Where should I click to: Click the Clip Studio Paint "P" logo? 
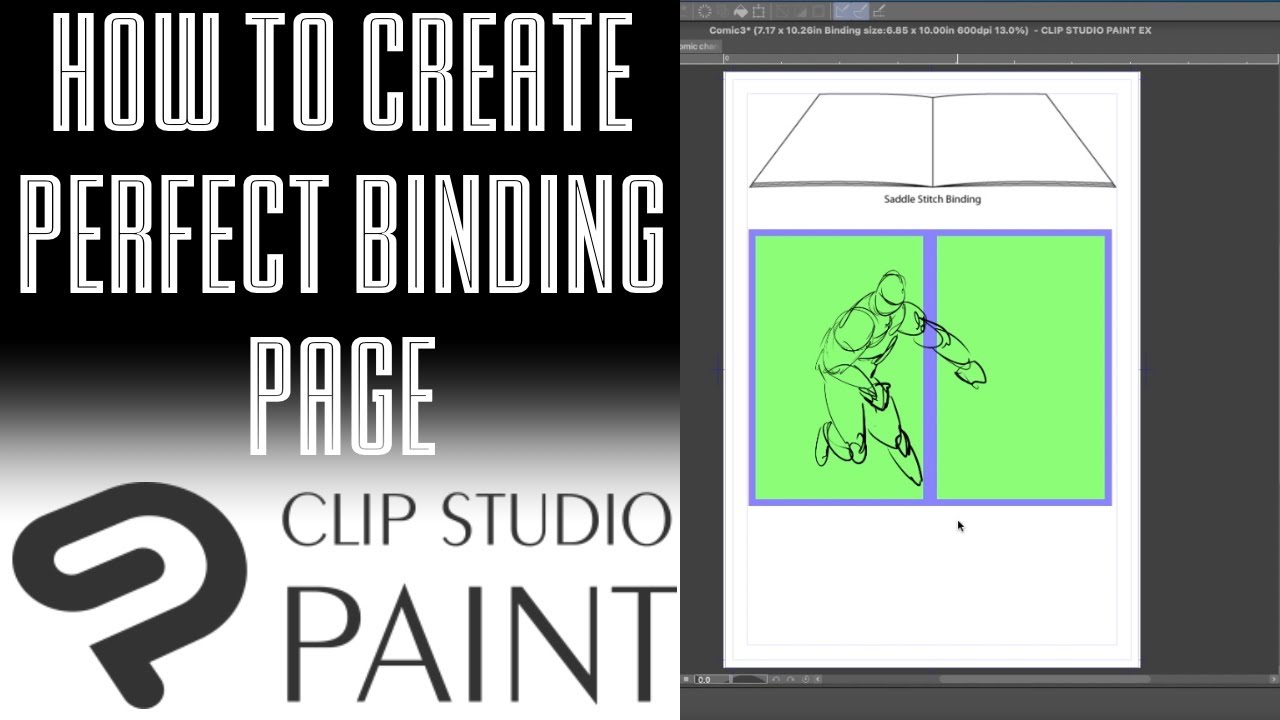coord(129,595)
